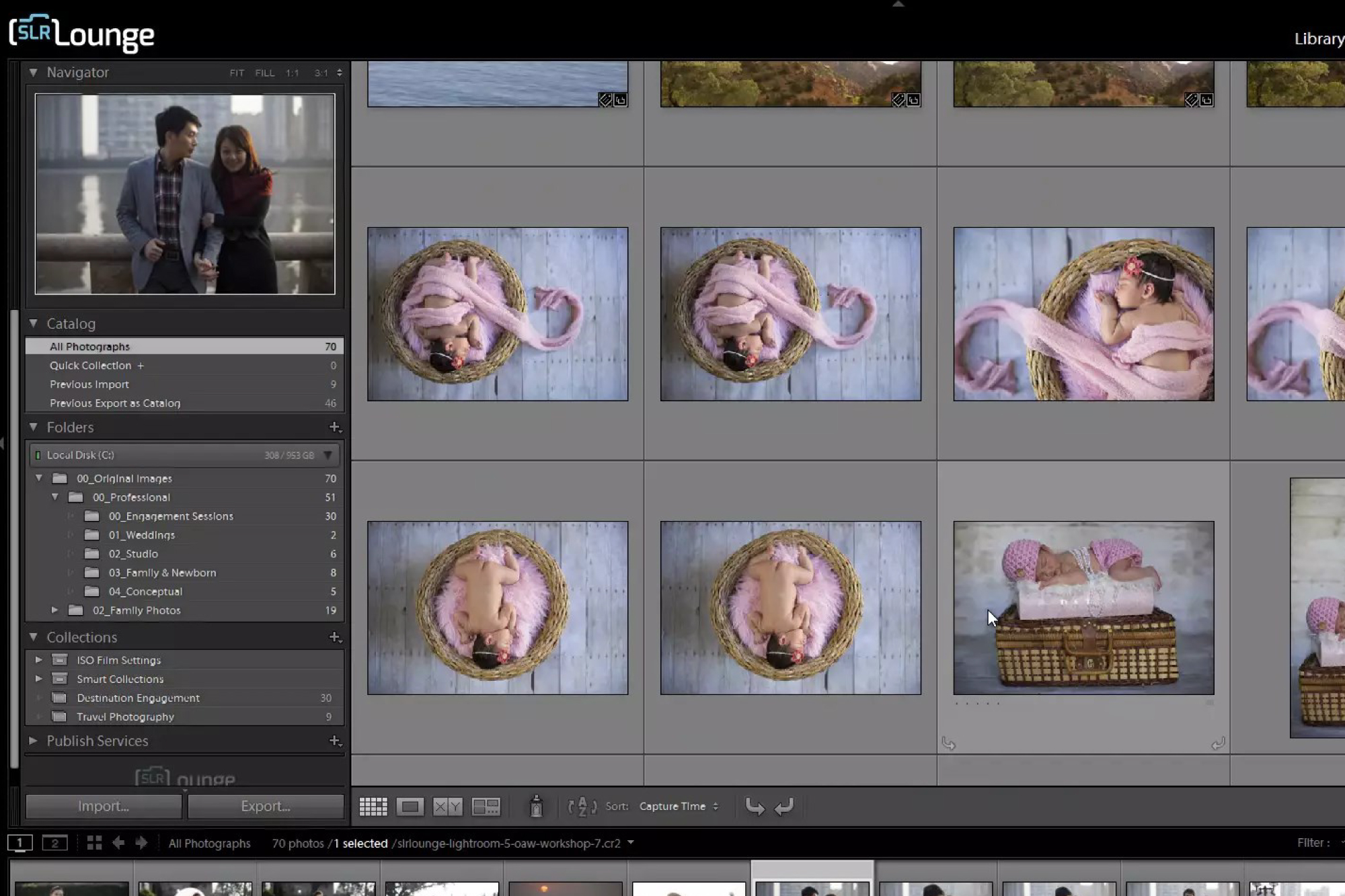Image resolution: width=1345 pixels, height=896 pixels.
Task: Go forward with the filmstrip right arrow
Action: (x=141, y=843)
